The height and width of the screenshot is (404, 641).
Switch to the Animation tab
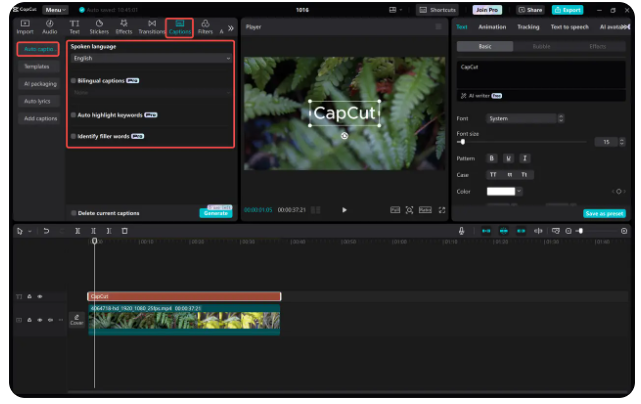click(492, 27)
